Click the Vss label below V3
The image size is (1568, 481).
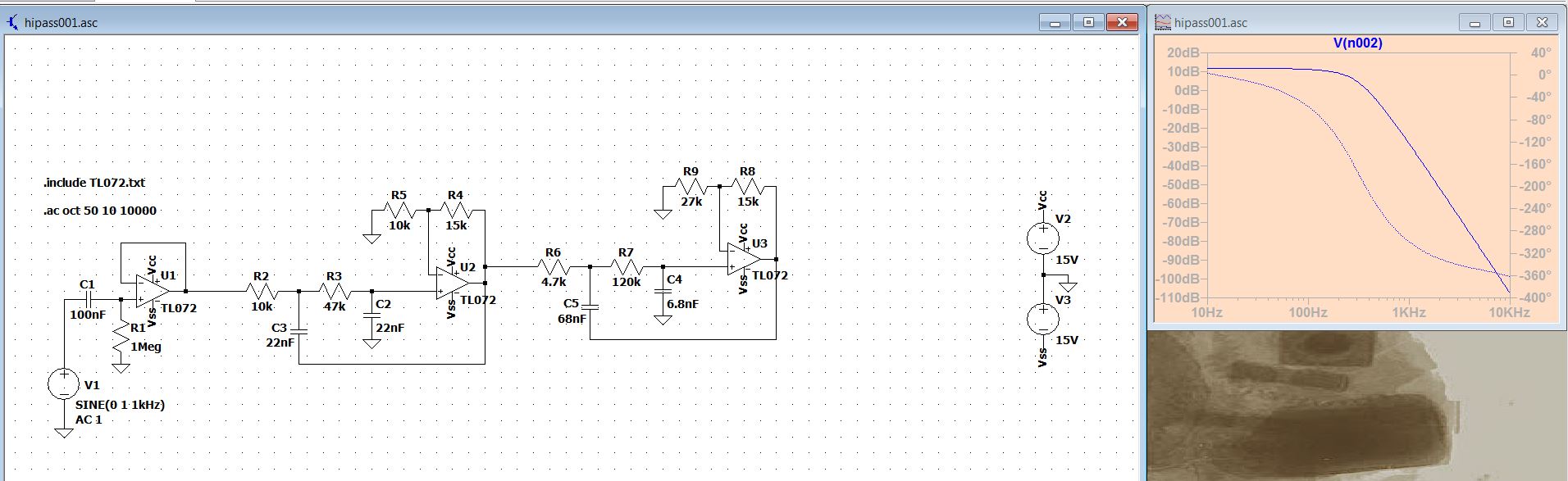[x=1042, y=357]
